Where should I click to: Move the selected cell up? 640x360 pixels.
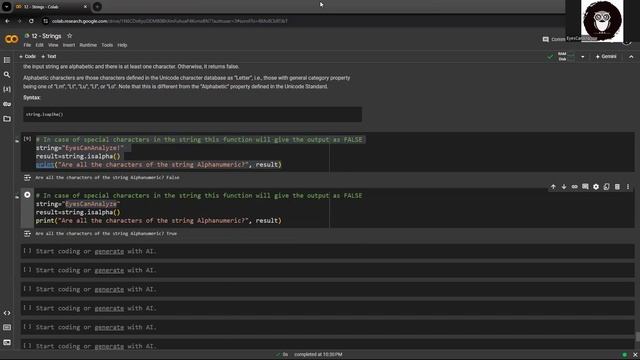pos(553,187)
